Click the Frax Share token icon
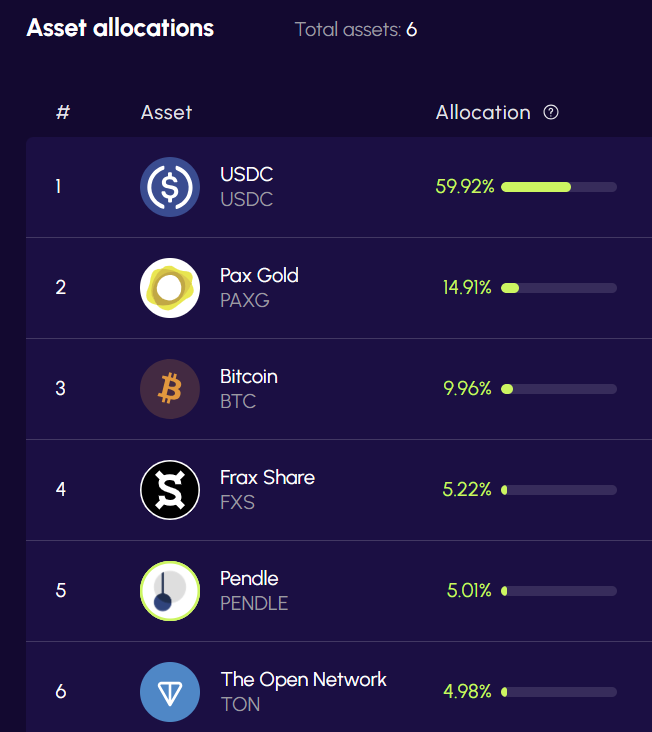 point(170,490)
